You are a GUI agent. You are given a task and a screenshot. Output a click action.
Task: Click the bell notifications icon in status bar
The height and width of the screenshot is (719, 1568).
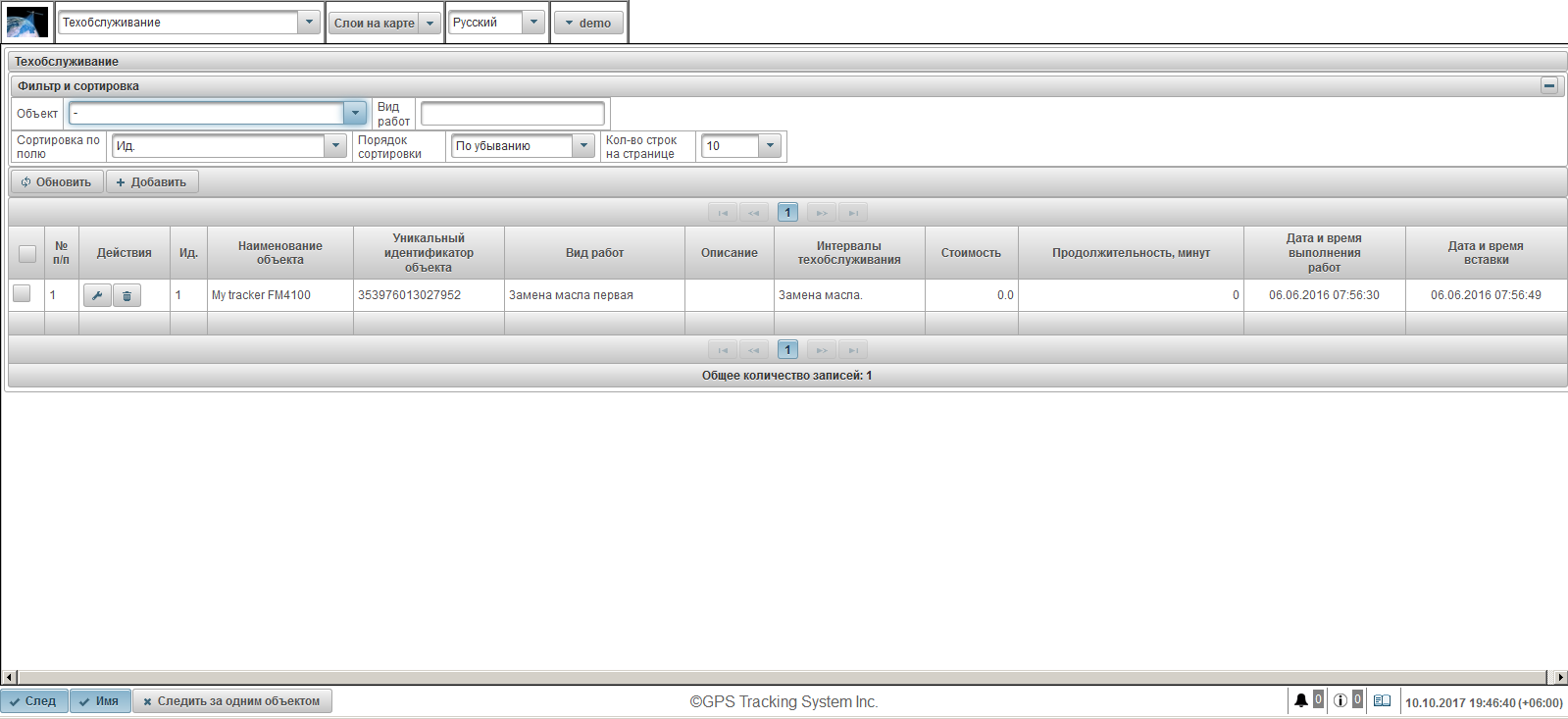pyautogui.click(x=1300, y=700)
